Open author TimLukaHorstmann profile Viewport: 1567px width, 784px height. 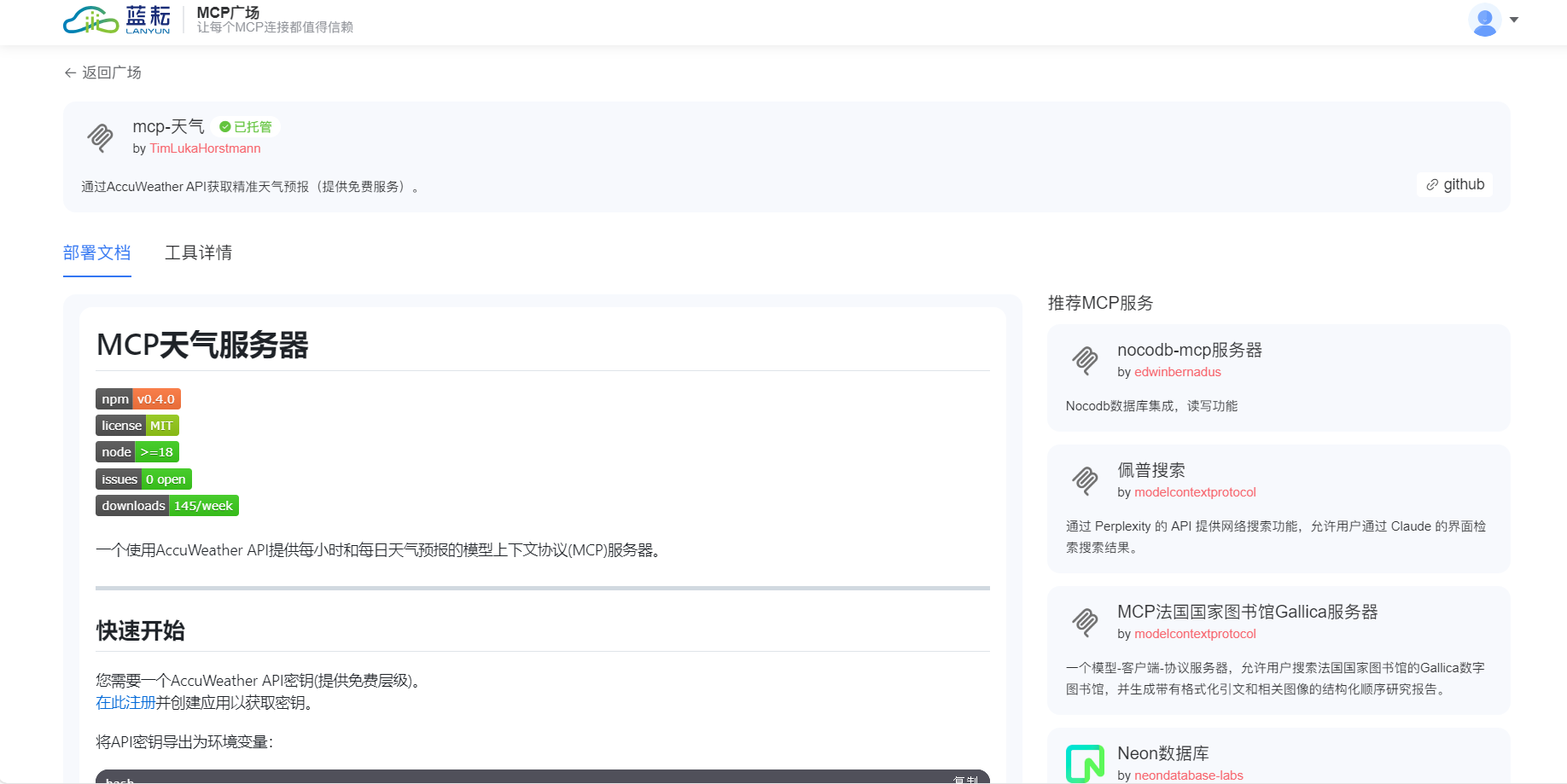(x=205, y=148)
